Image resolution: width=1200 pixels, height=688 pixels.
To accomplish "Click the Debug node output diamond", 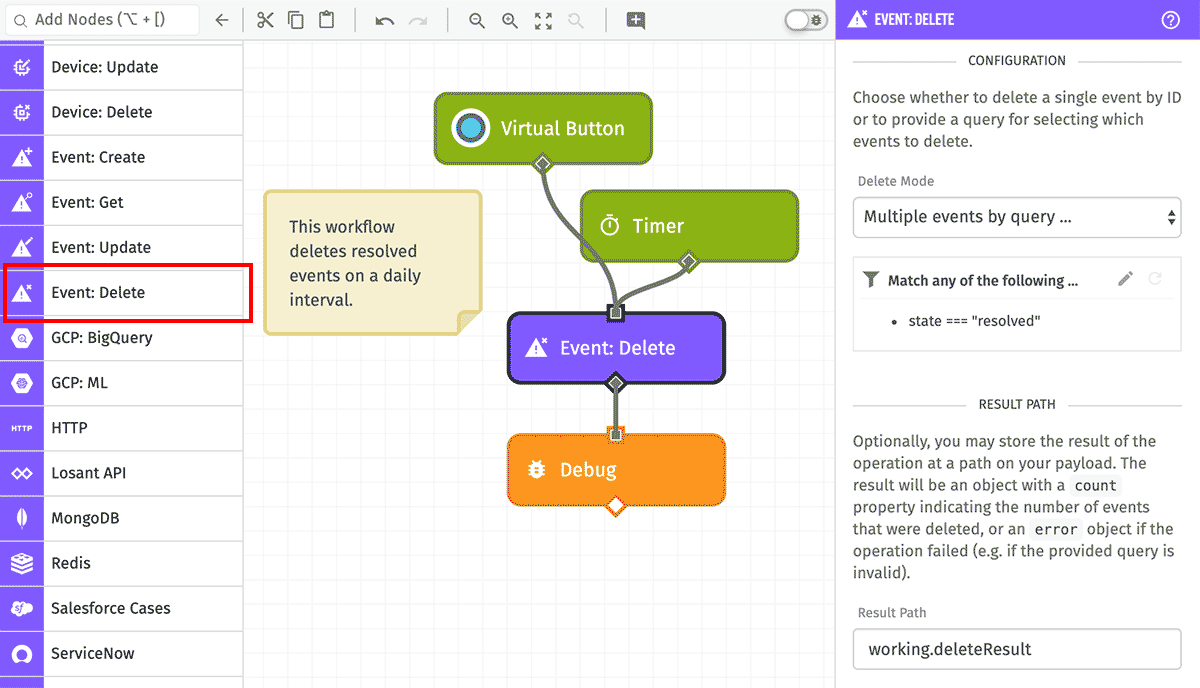I will pos(616,506).
